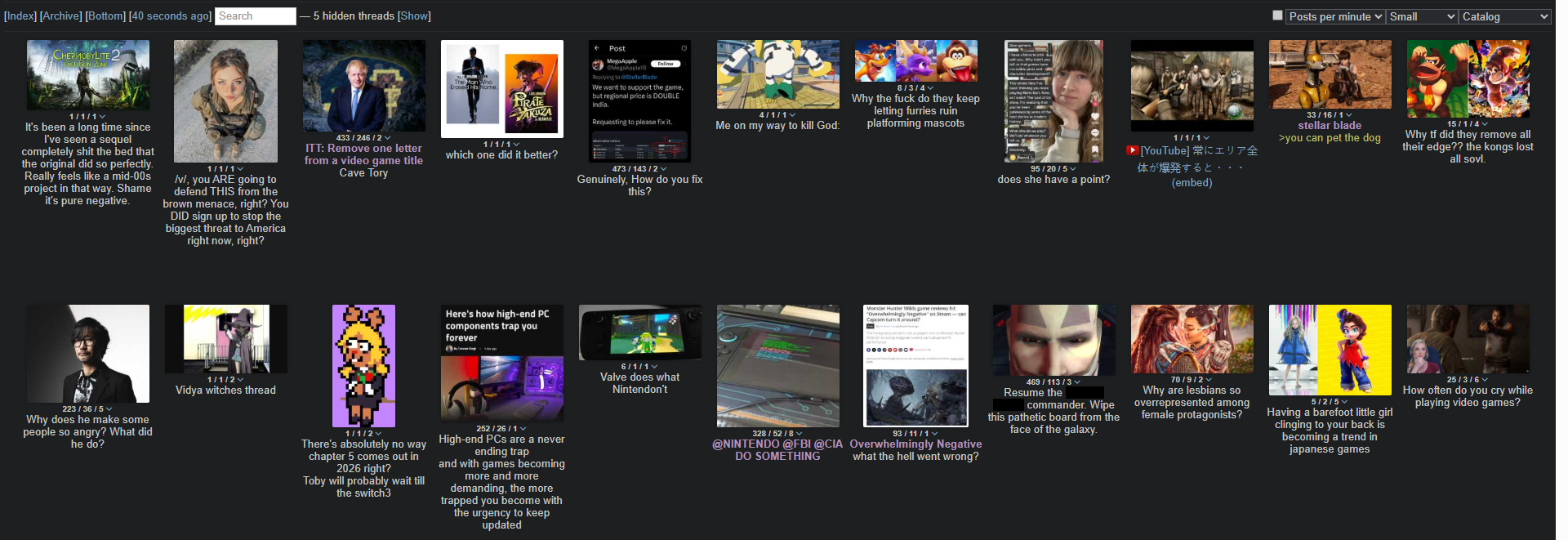
Task: Click the '>you can pet the dog' greentext
Action: tap(1330, 138)
